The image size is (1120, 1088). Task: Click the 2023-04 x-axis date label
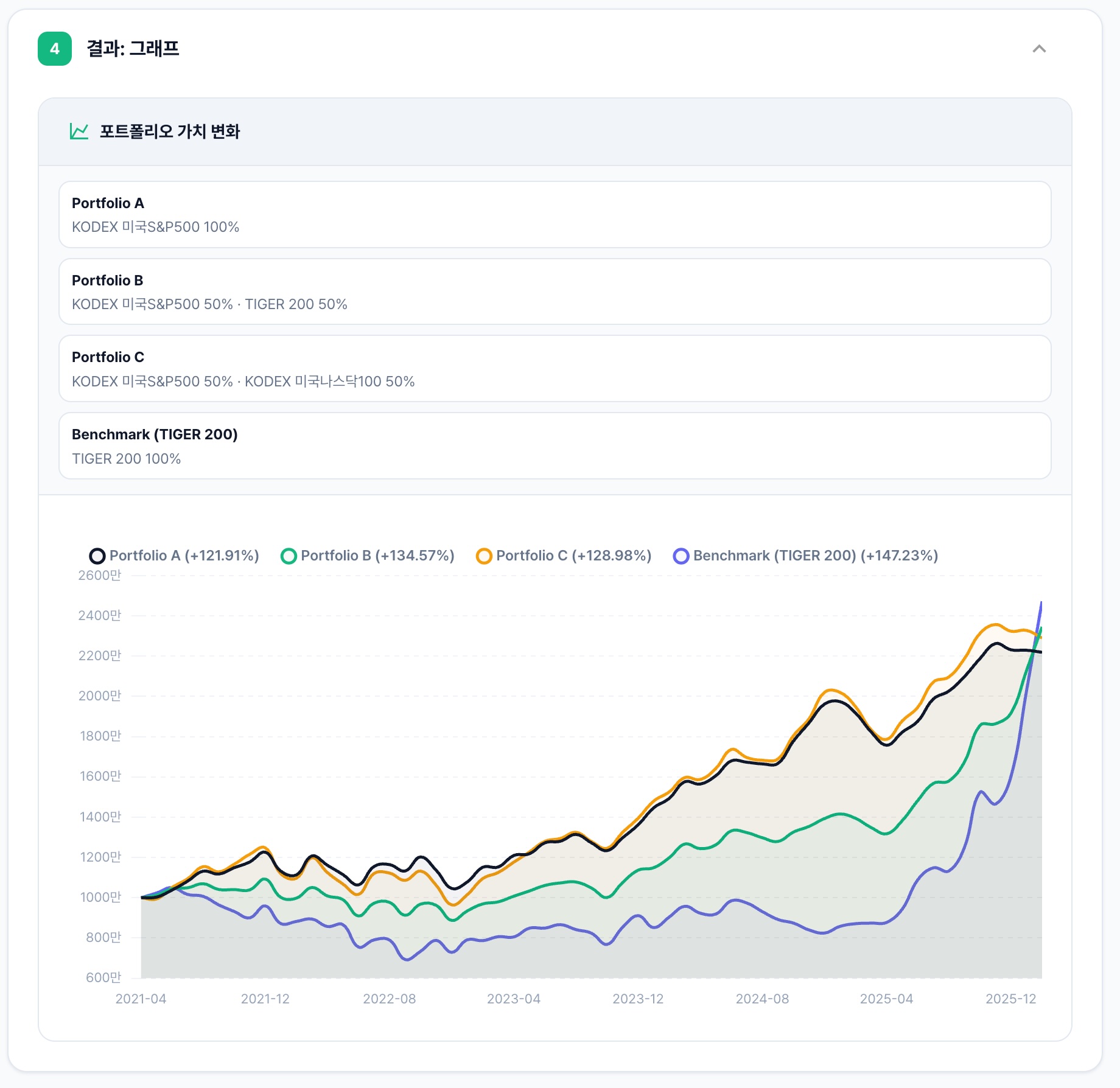[x=513, y=999]
